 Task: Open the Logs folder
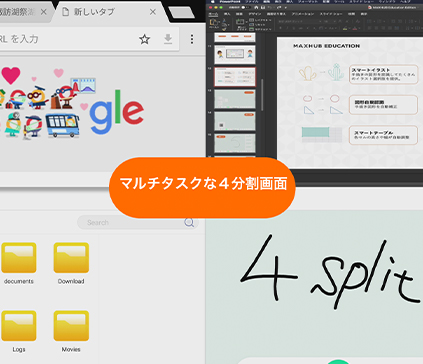point(19,331)
